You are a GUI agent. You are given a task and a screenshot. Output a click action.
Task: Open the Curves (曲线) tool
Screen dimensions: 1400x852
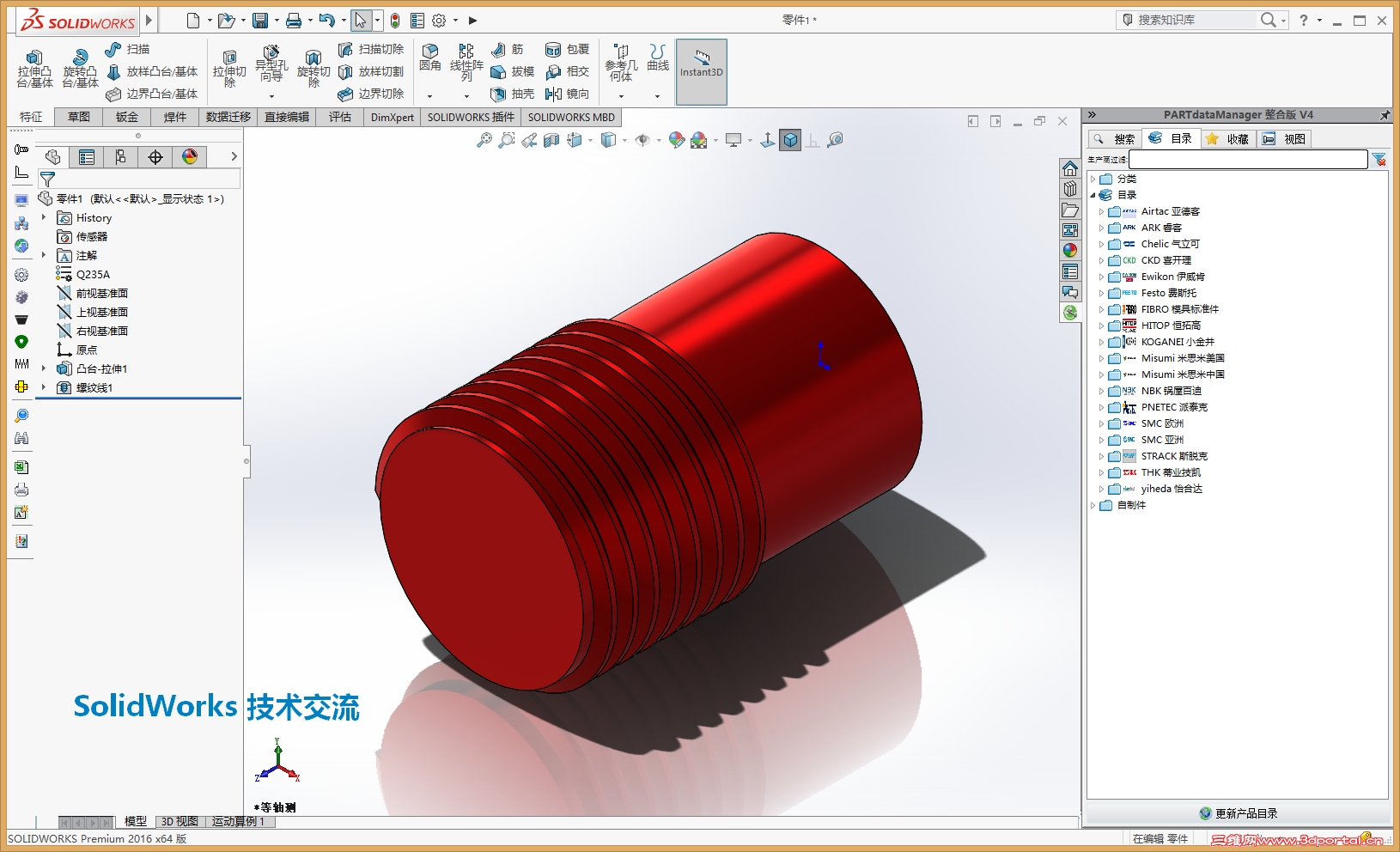[x=658, y=58]
